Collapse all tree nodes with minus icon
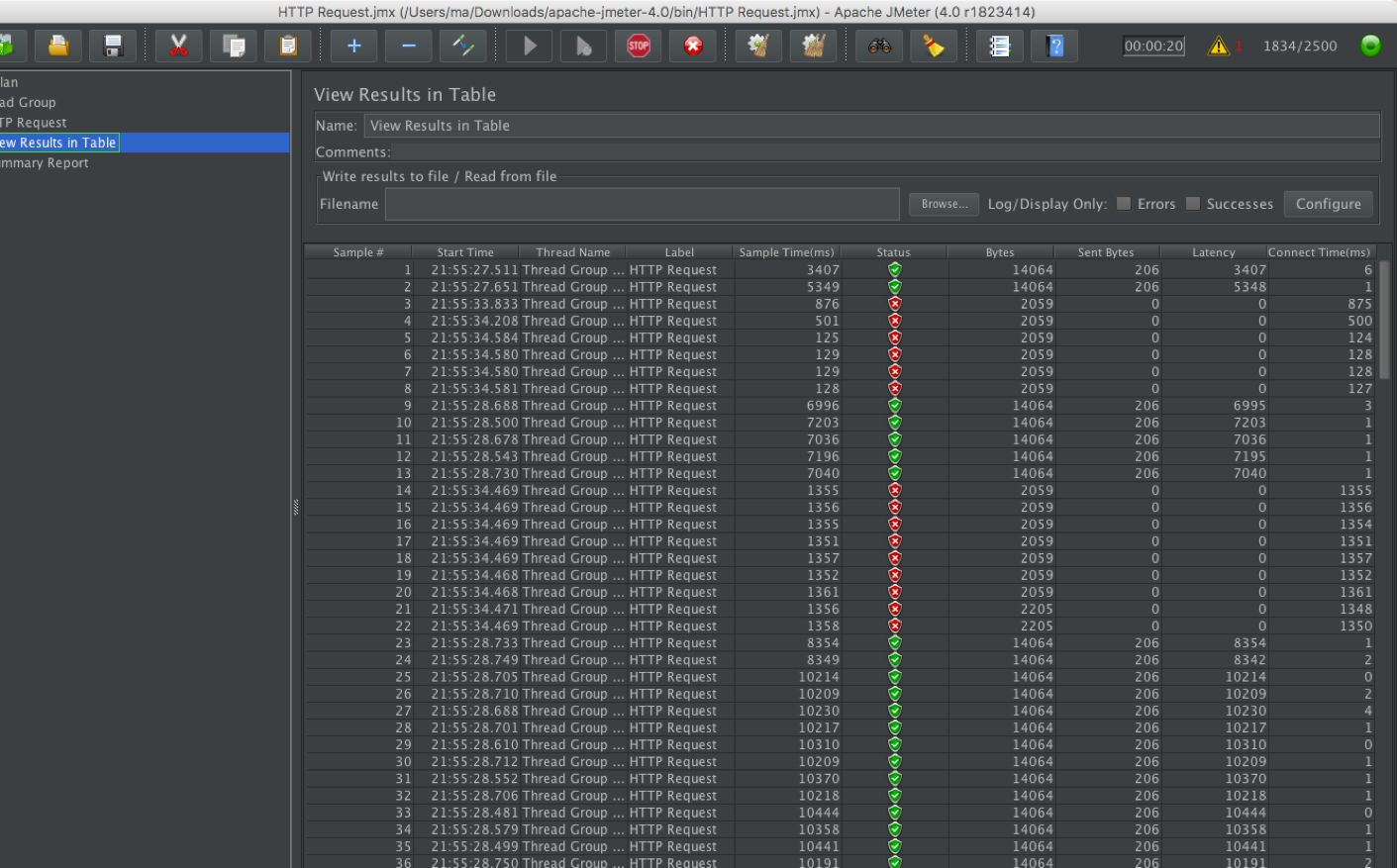The width and height of the screenshot is (1397, 868). pyautogui.click(x=408, y=46)
